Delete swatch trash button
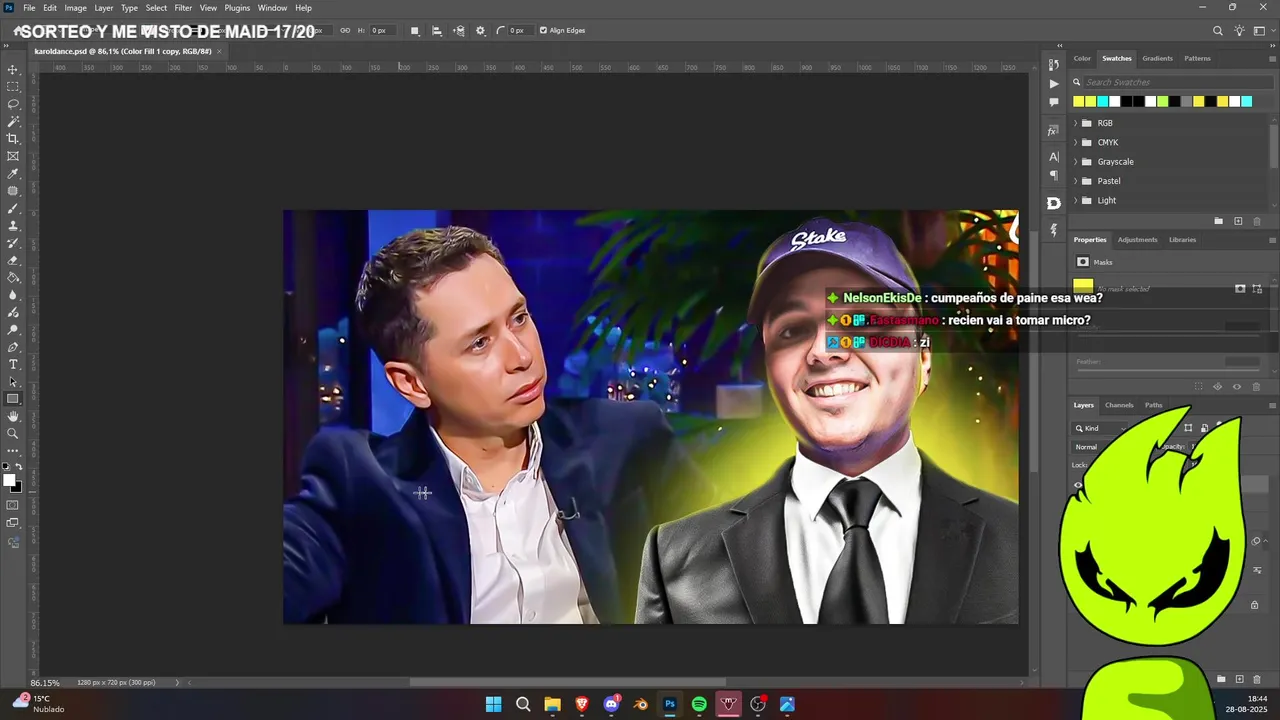 click(x=1257, y=221)
